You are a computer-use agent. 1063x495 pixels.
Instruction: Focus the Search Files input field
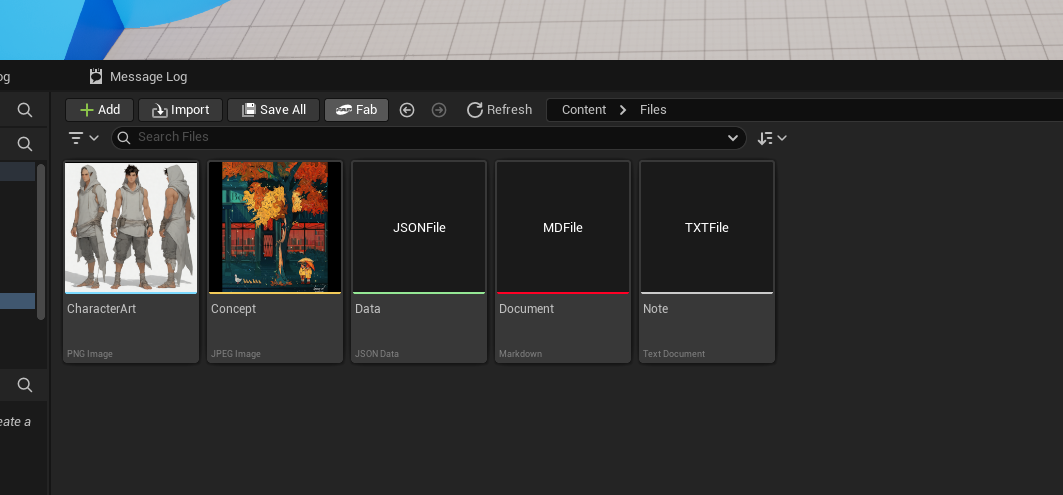[428, 138]
